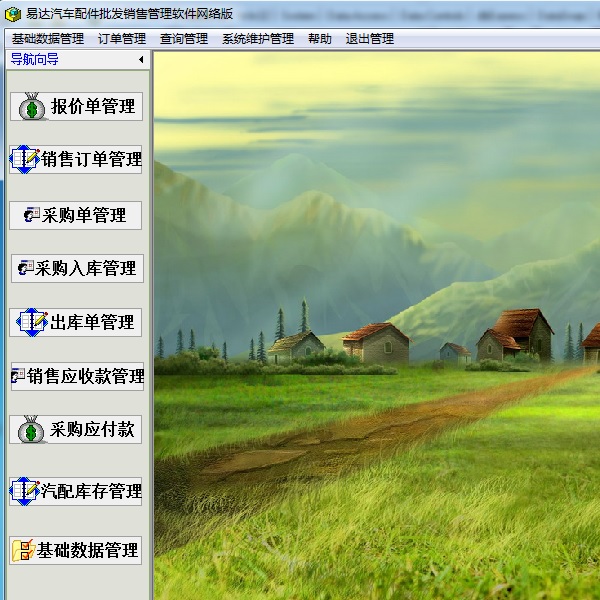Click the 销售应收款管理 navigation button
Screen dimensions: 600x600
[77, 377]
